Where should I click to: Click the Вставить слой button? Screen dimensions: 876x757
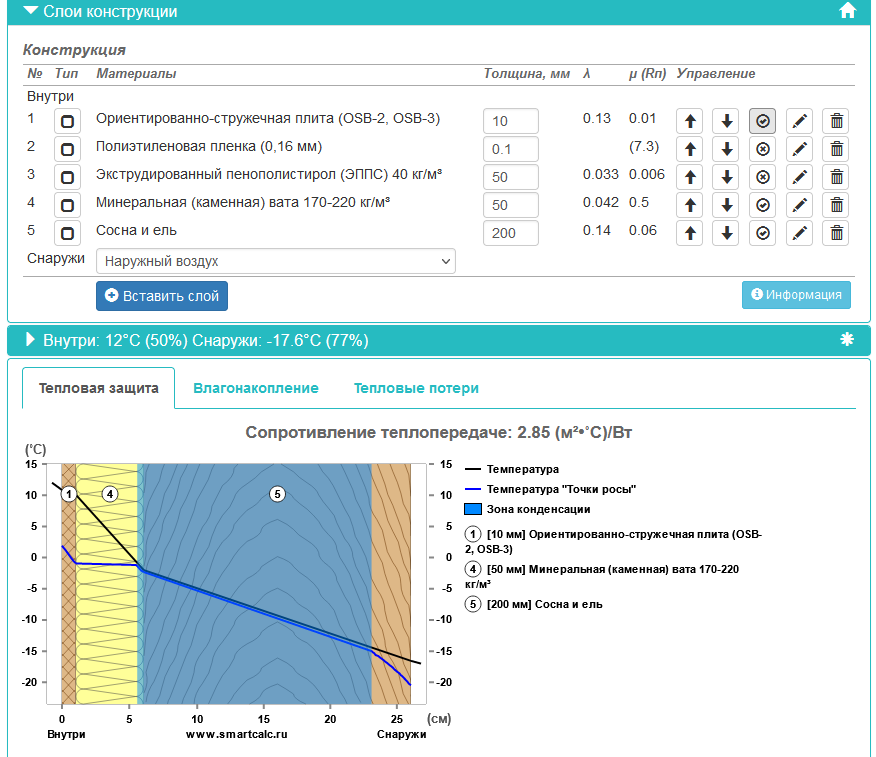click(x=162, y=296)
